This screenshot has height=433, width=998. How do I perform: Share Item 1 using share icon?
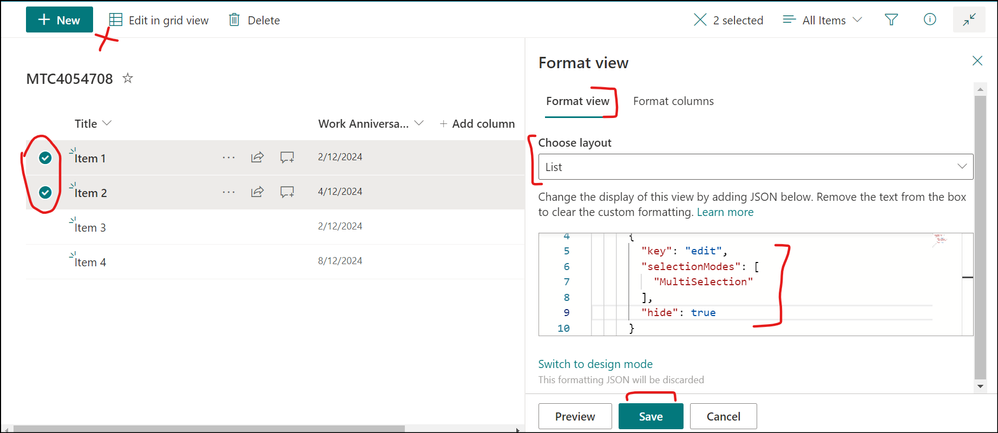click(x=257, y=157)
